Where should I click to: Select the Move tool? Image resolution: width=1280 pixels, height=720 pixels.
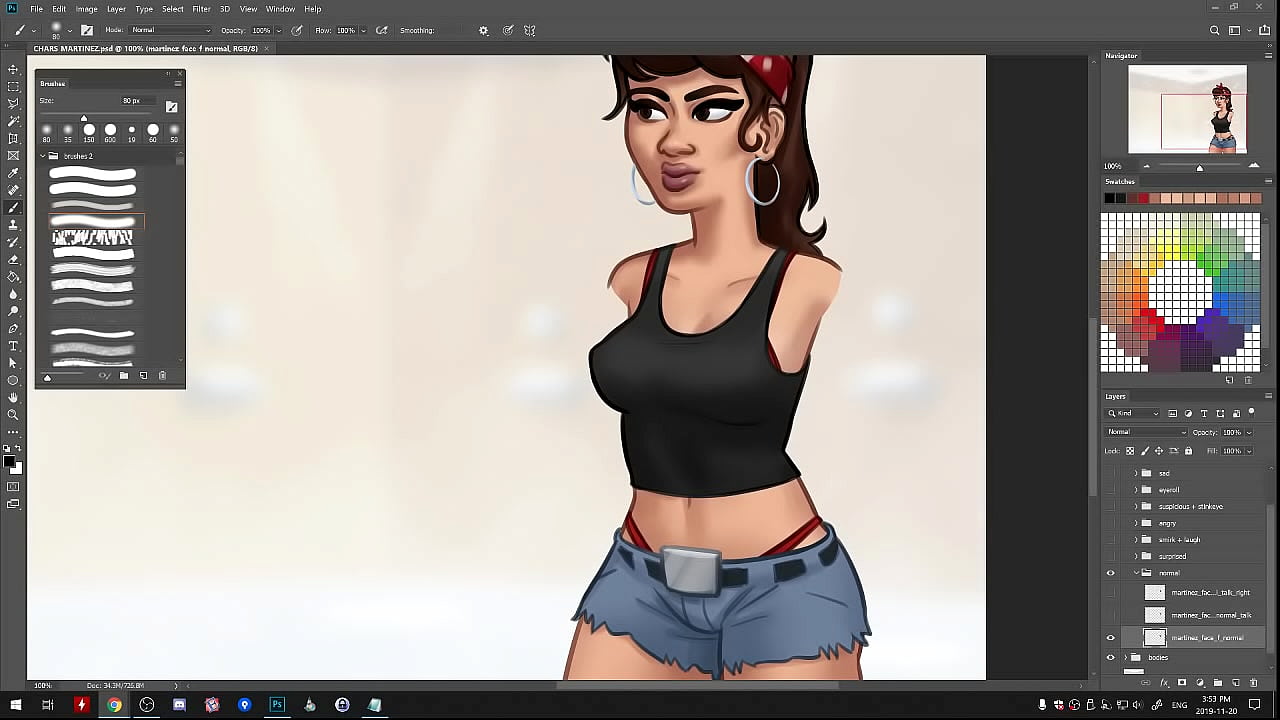[13, 69]
